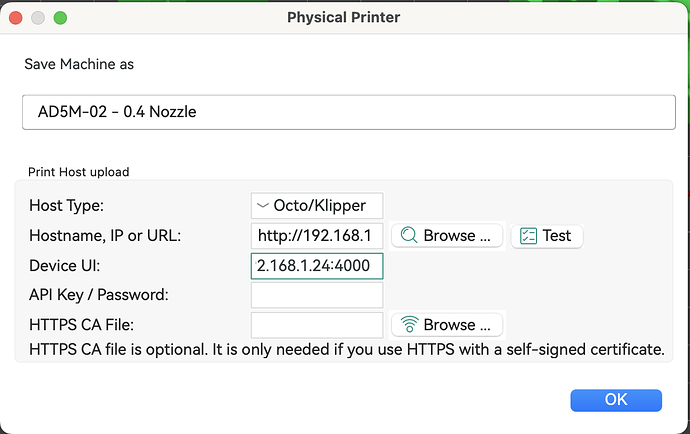The height and width of the screenshot is (434, 690).
Task: Click the magnifier icon on hostname Browse
Action: click(x=408, y=236)
